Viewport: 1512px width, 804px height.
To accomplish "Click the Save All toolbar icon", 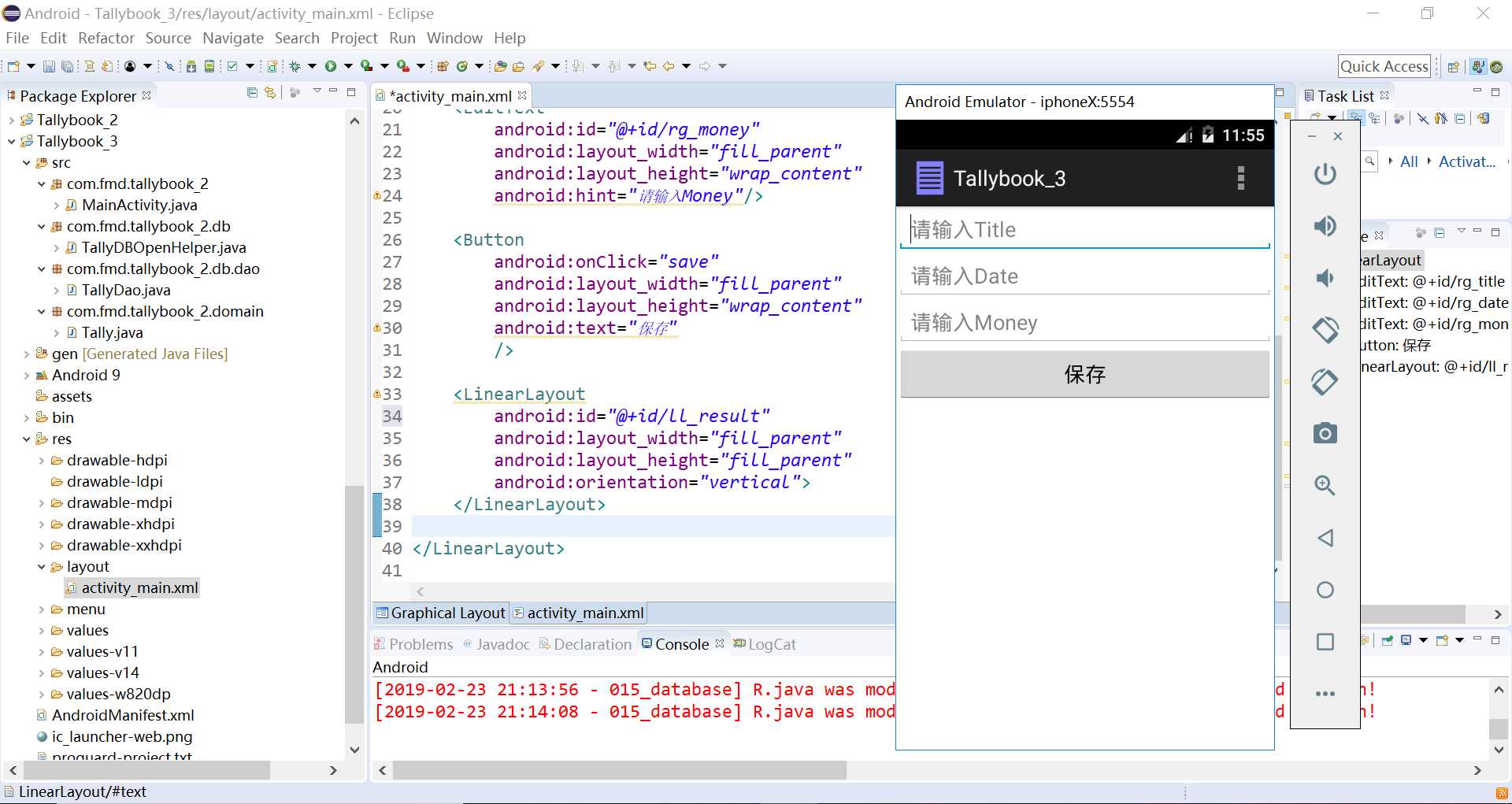I will click(x=68, y=66).
